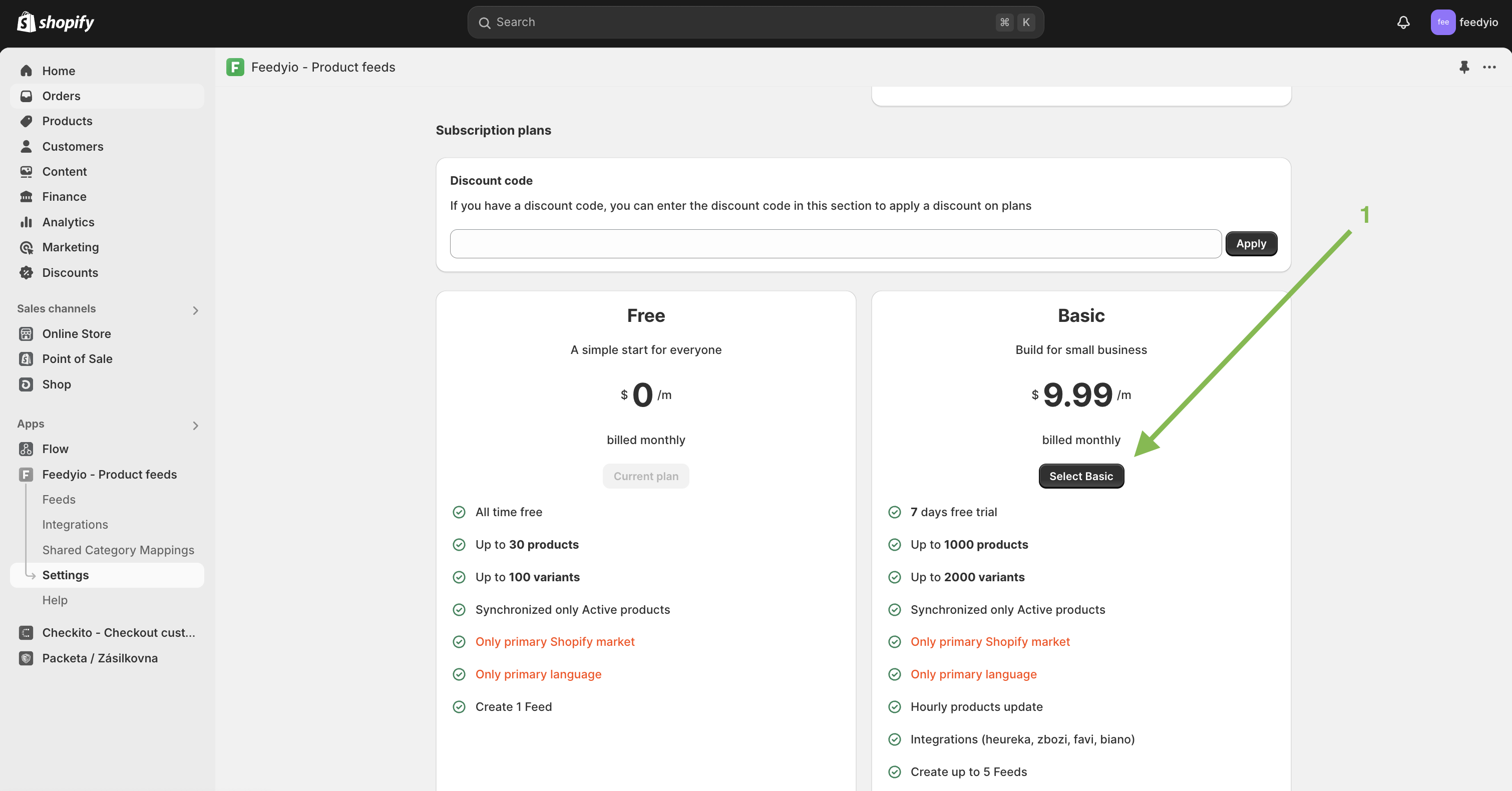
Task: Select the Basic plan
Action: [x=1080, y=476]
